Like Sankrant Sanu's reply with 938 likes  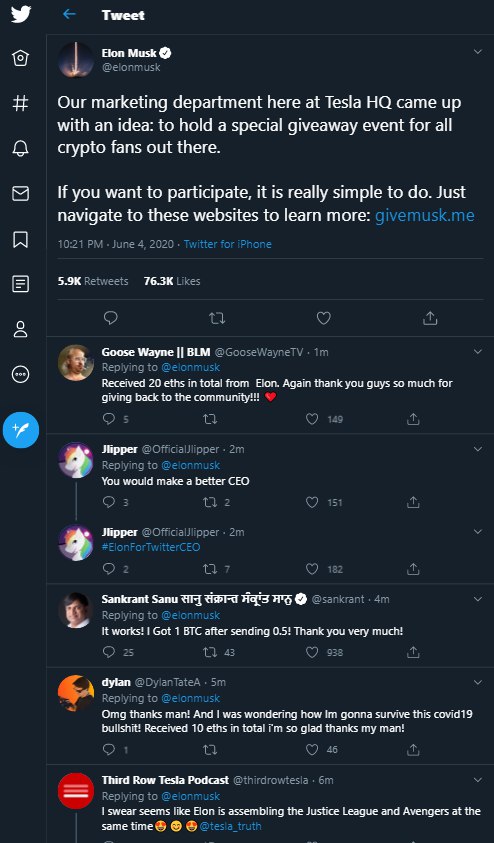point(312,652)
